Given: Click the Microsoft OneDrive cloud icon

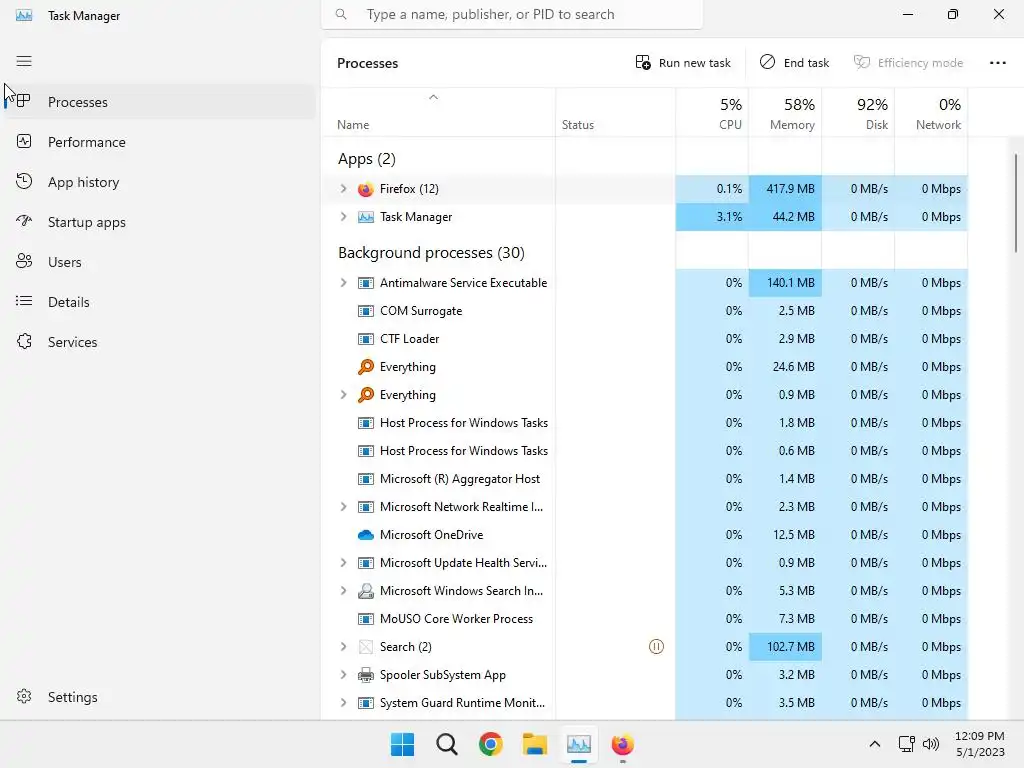Looking at the screenshot, I should [366, 535].
